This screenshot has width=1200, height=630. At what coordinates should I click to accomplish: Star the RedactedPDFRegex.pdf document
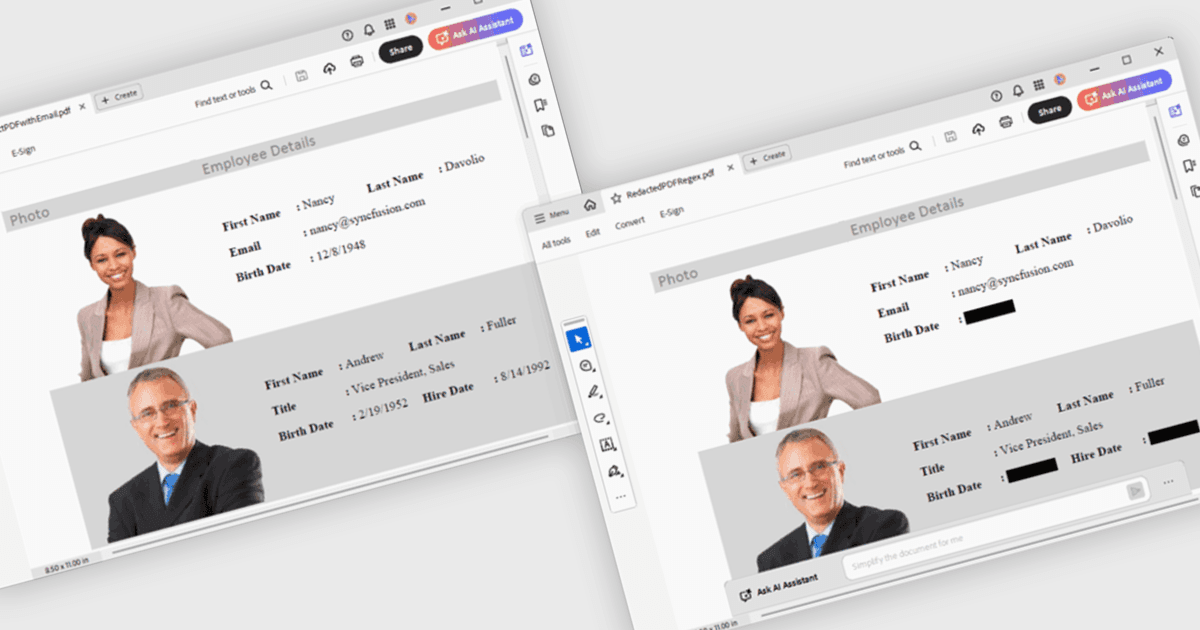[616, 198]
